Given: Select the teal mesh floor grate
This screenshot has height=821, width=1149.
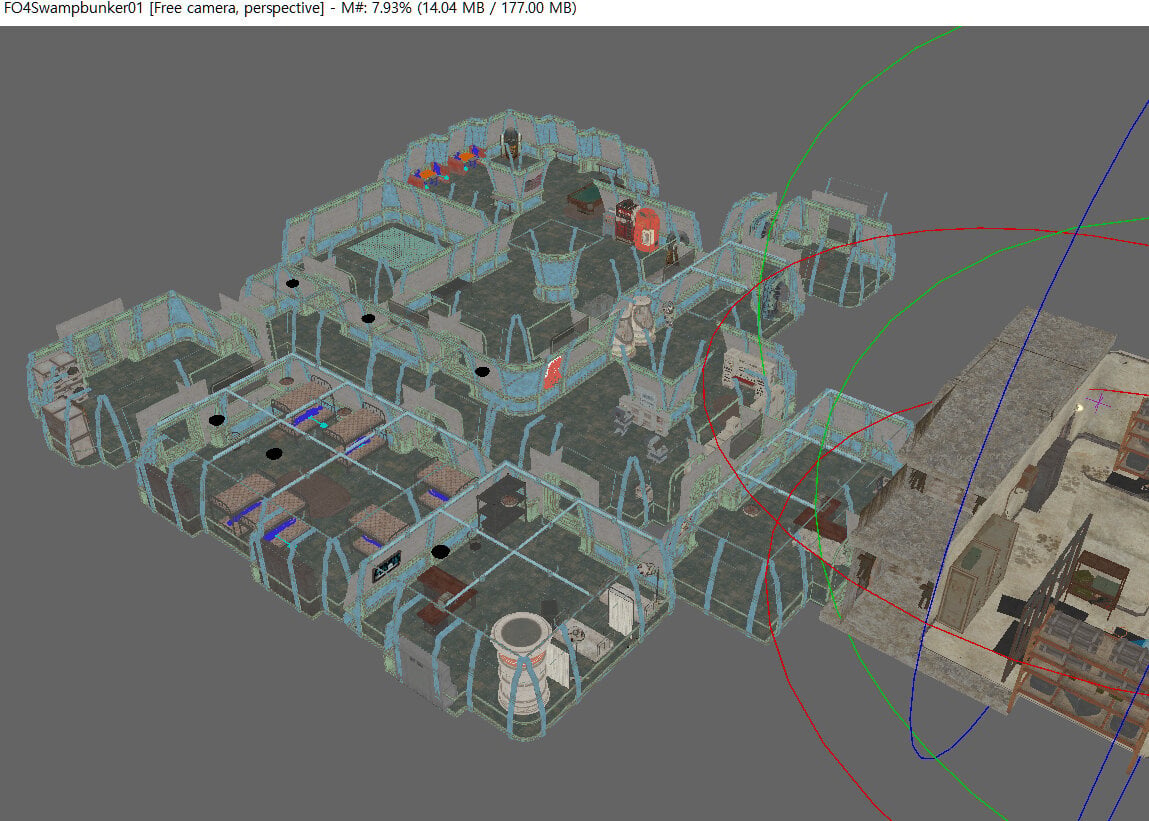Looking at the screenshot, I should pyautogui.click(x=396, y=246).
